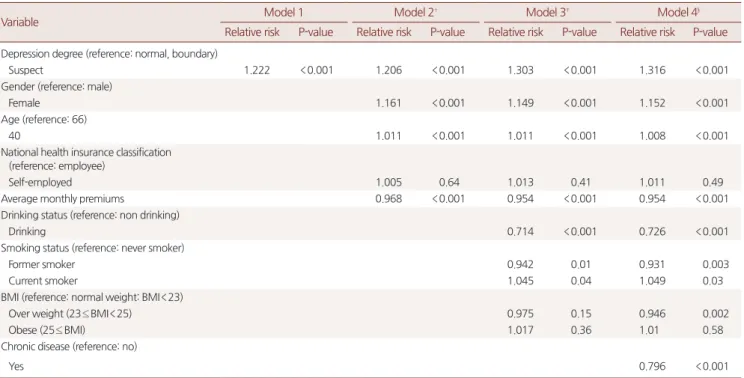
Task: Click the 'Model 4' column heading
Action: [679, 12]
